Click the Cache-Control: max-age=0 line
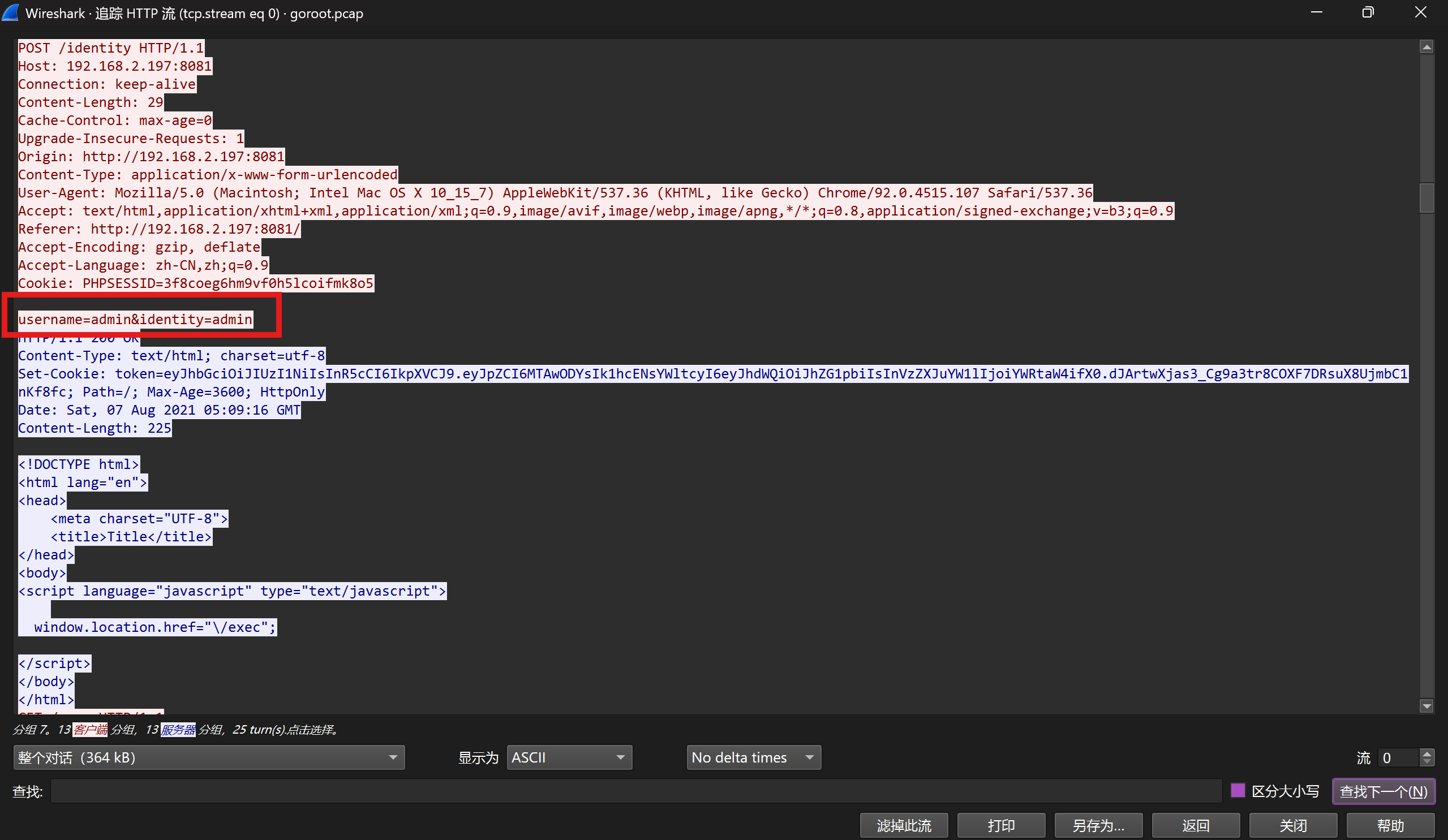This screenshot has height=840, width=1448. [x=115, y=120]
